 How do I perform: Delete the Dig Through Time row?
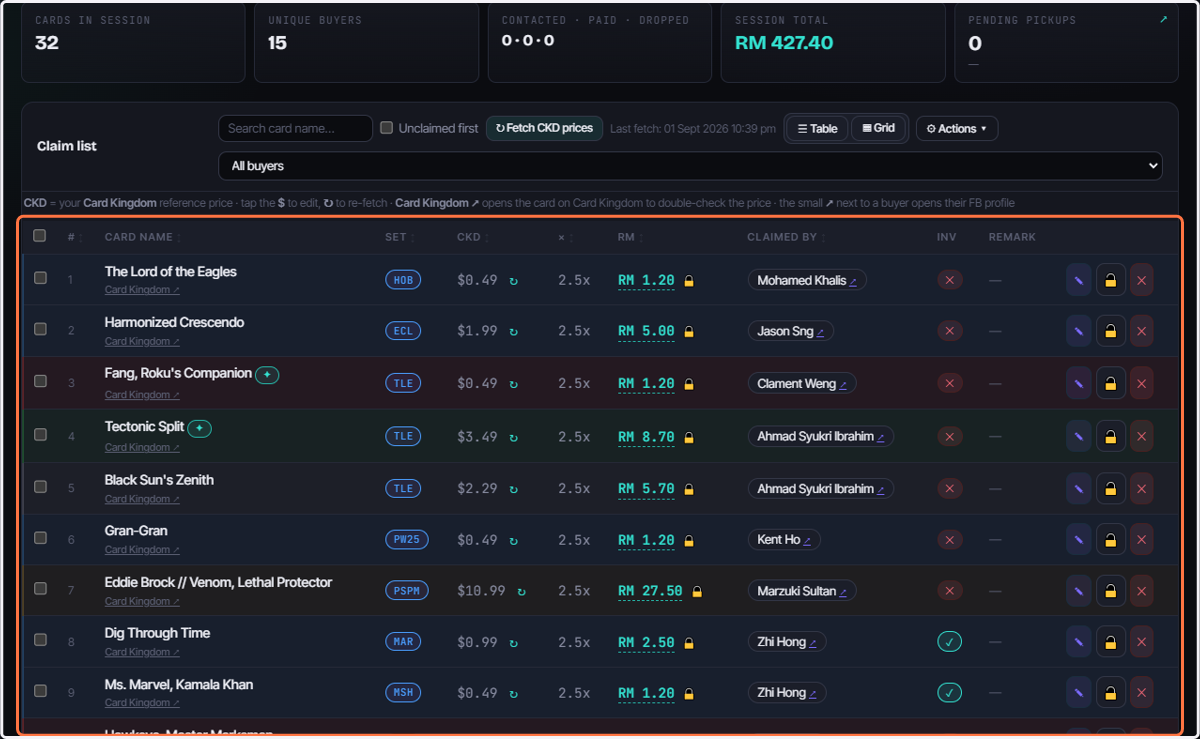[x=1141, y=642]
